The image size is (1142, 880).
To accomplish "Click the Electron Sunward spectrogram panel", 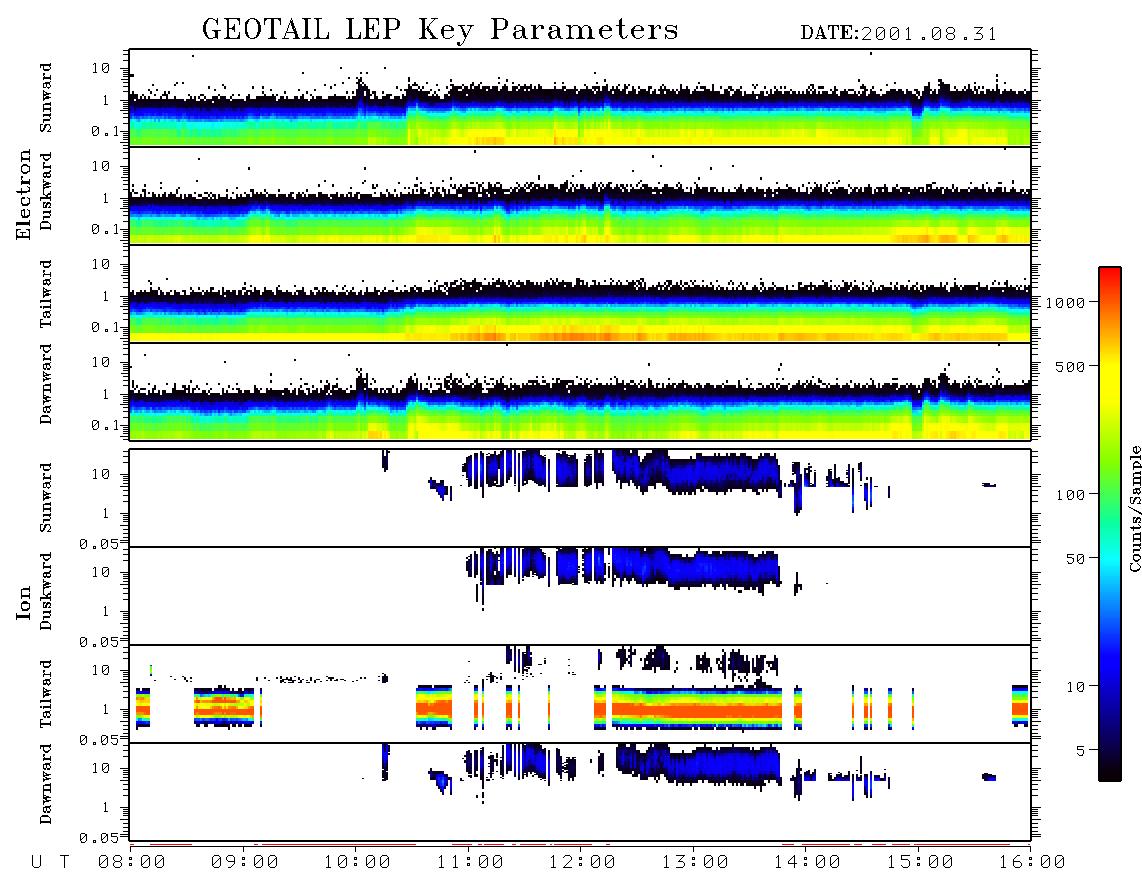I will [580, 98].
